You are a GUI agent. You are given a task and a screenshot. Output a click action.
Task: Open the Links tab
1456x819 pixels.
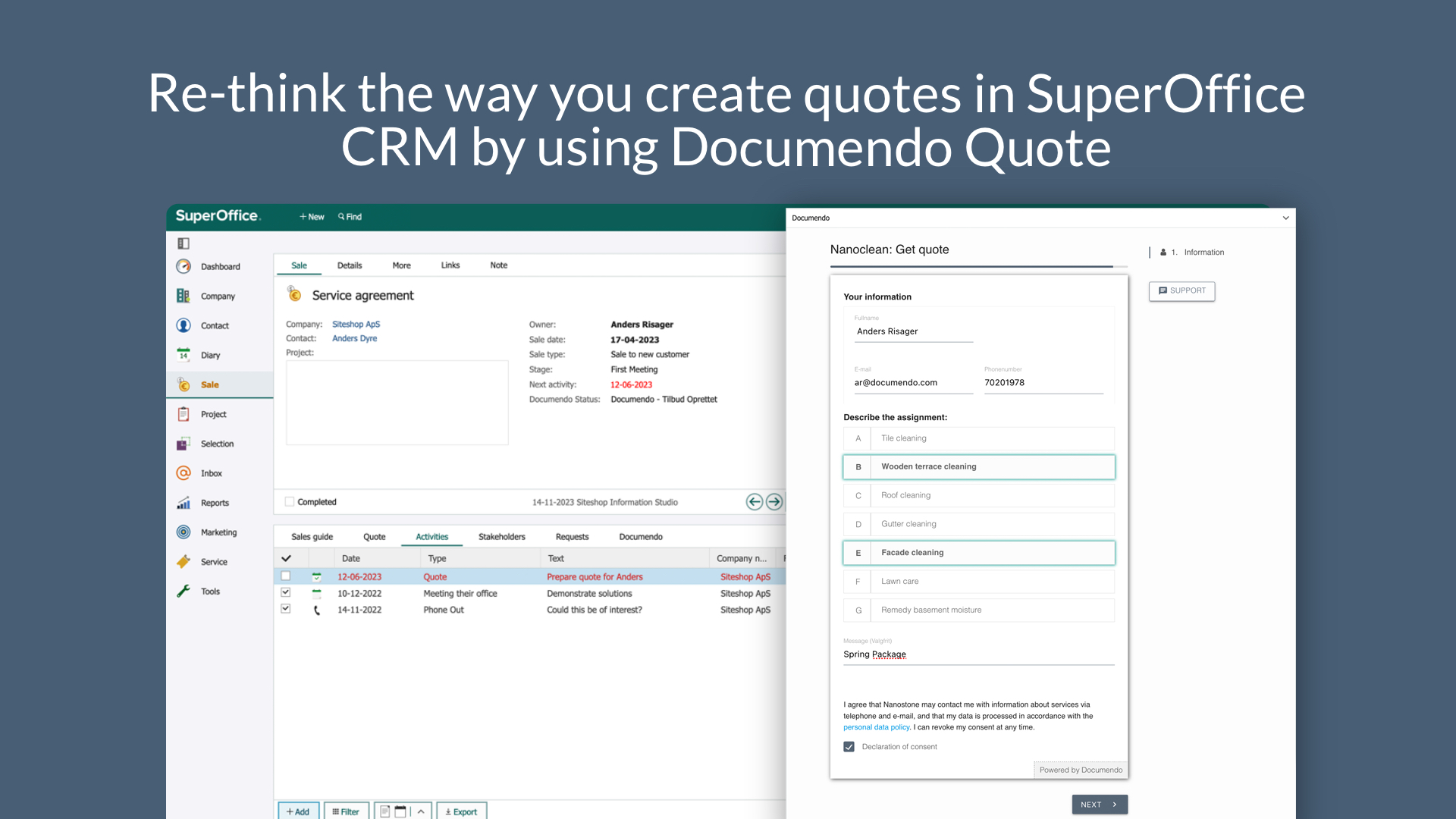[x=450, y=265]
